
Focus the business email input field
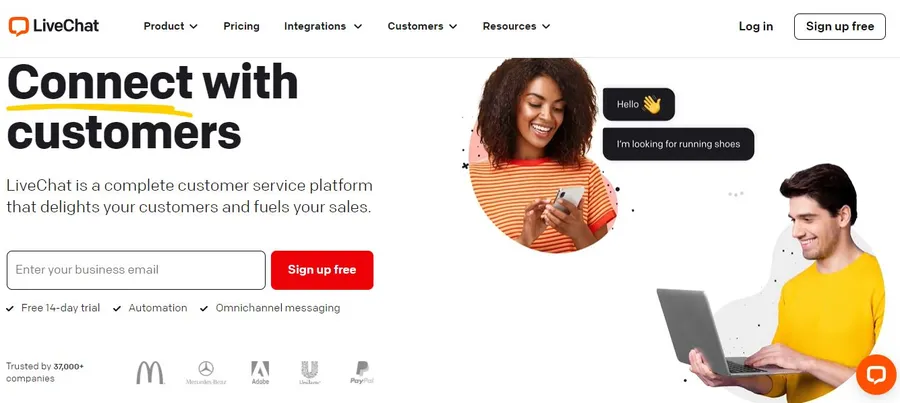click(x=136, y=270)
